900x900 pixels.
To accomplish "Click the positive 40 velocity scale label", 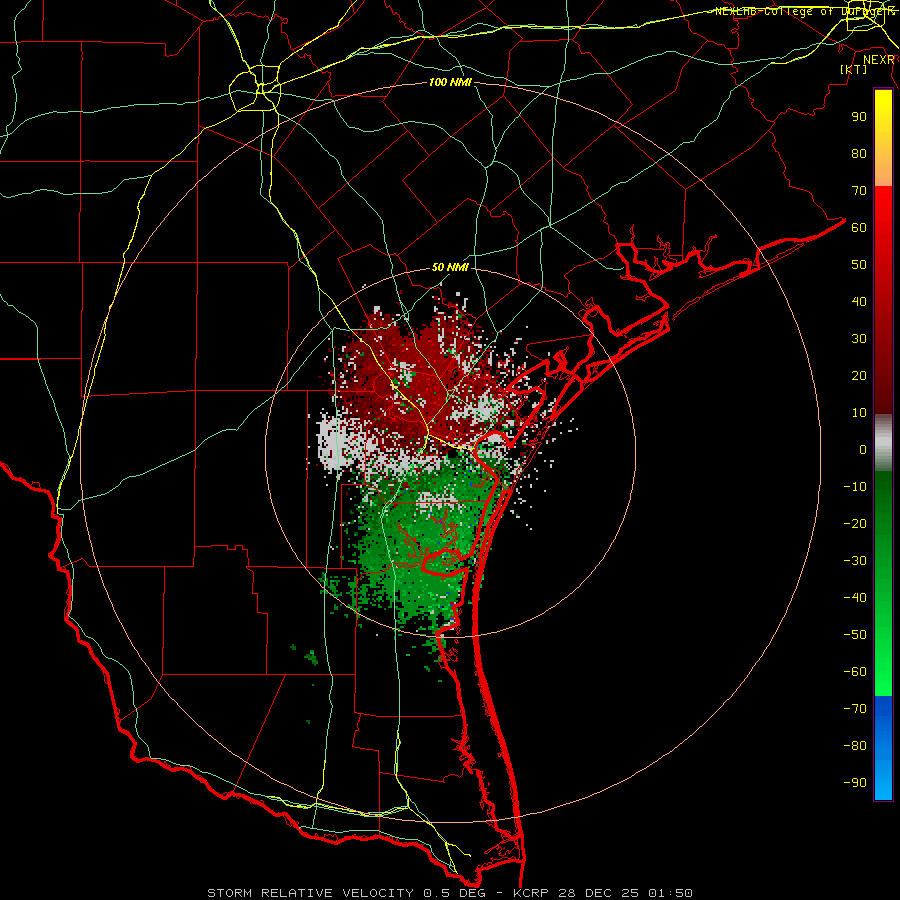I will (x=859, y=301).
